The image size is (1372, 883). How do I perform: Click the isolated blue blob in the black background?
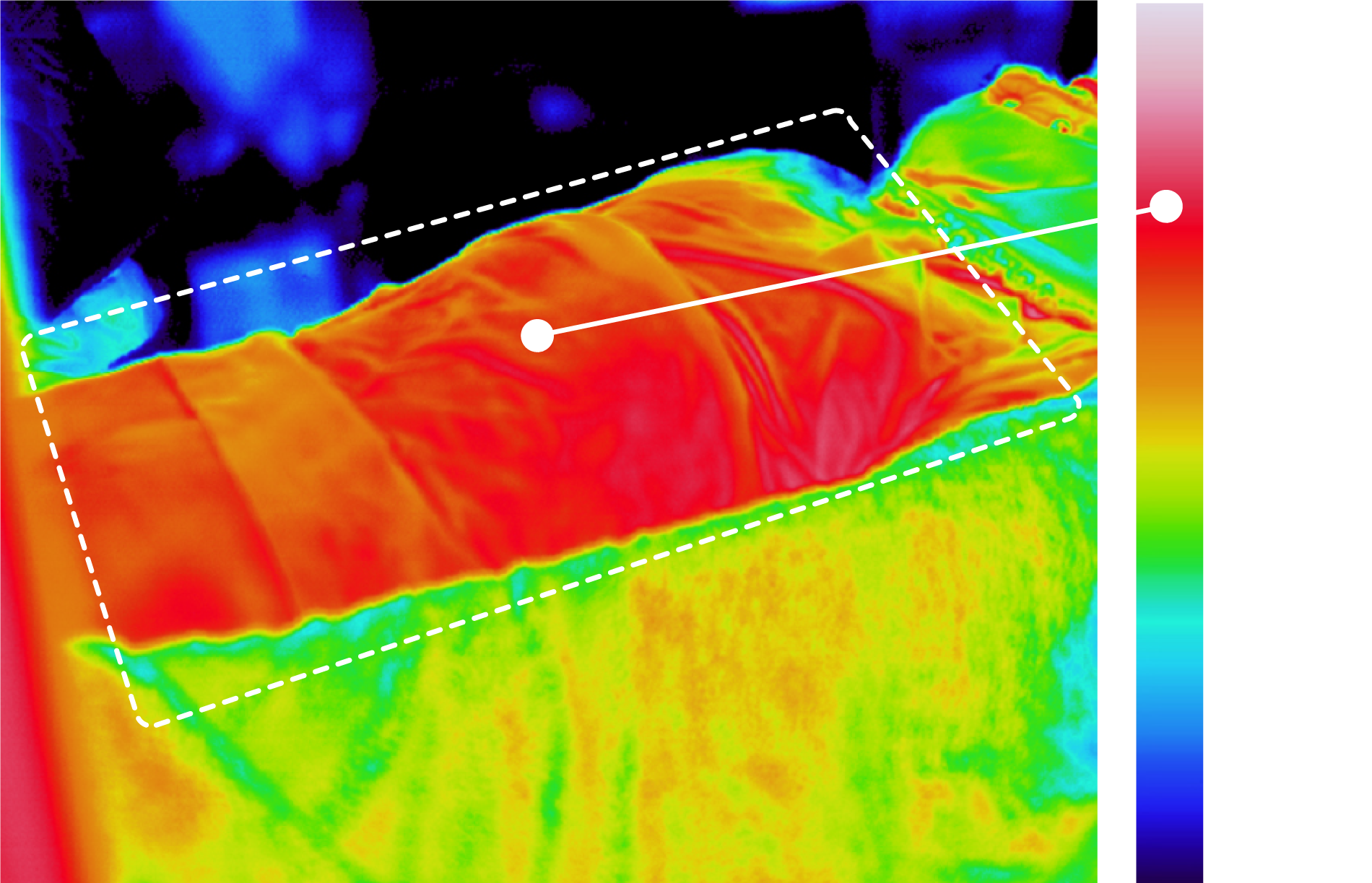click(557, 108)
